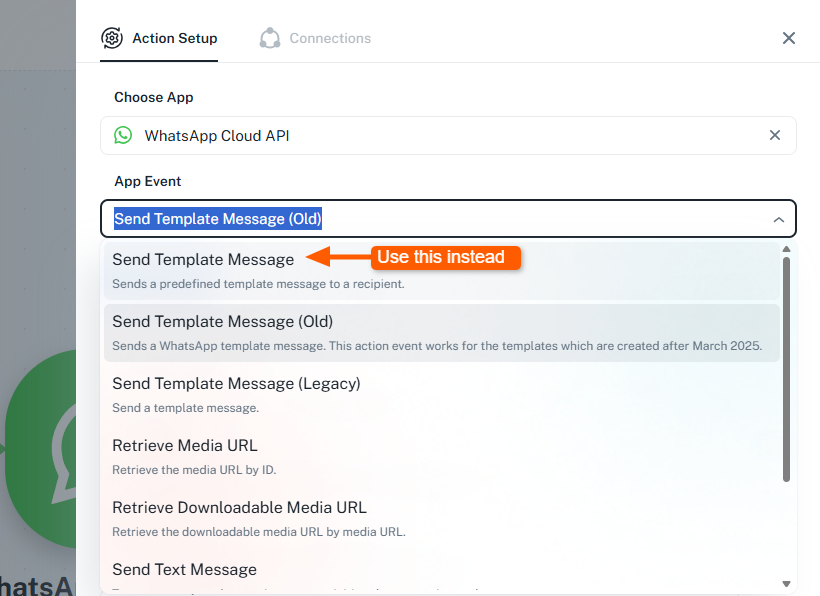Collapse the App Event dropdown chevron

pyautogui.click(x=779, y=220)
